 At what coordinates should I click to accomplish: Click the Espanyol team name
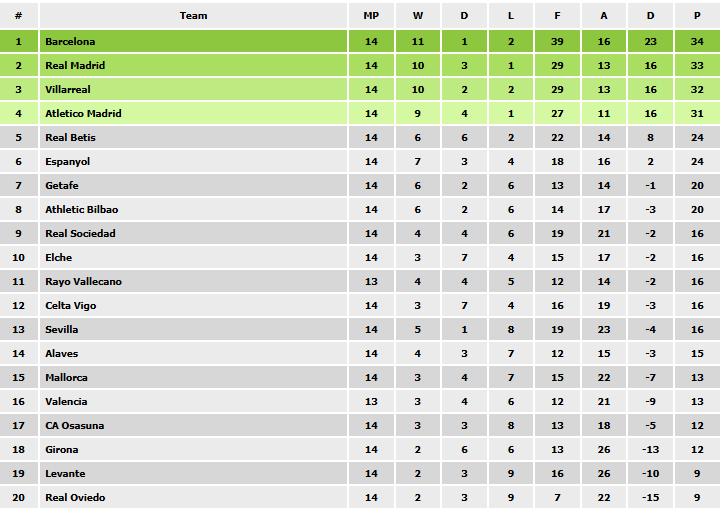click(68, 161)
